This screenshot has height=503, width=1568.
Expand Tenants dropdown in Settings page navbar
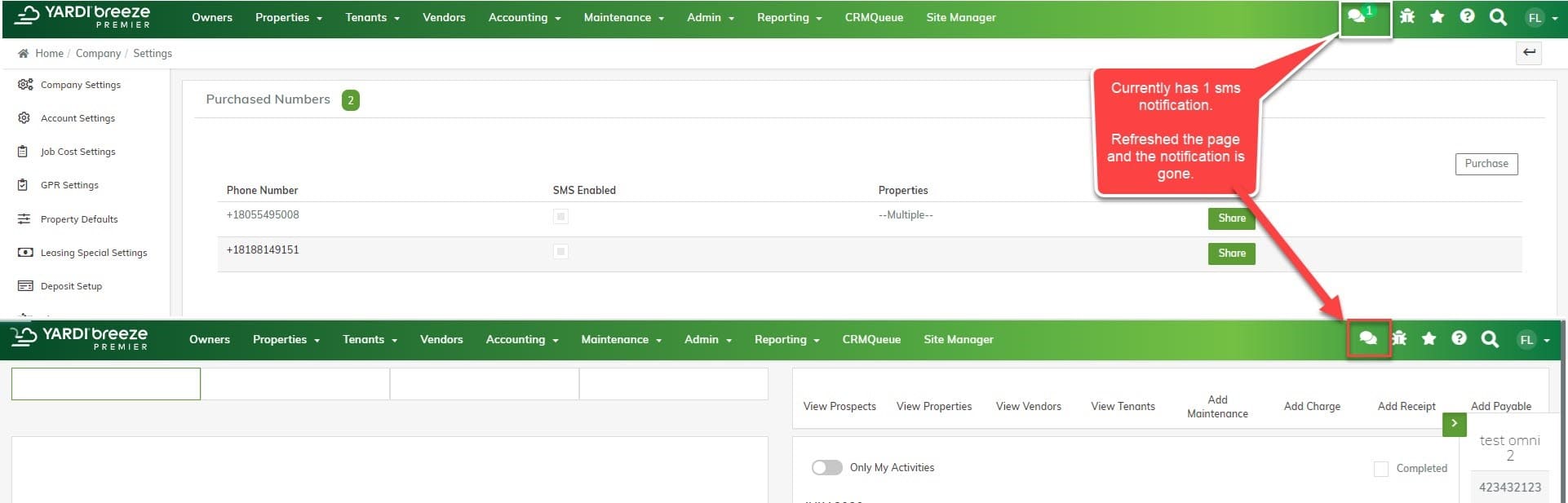click(372, 17)
